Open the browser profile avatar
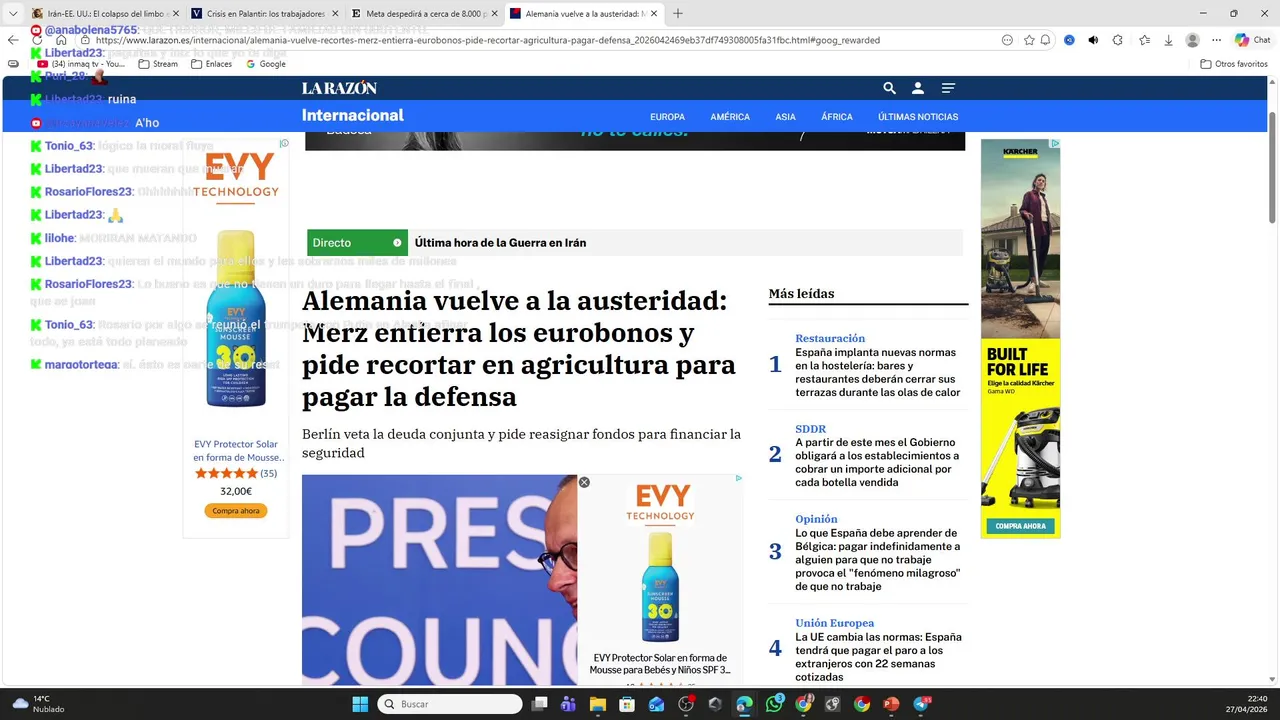The height and width of the screenshot is (720, 1280). pos(1192,40)
